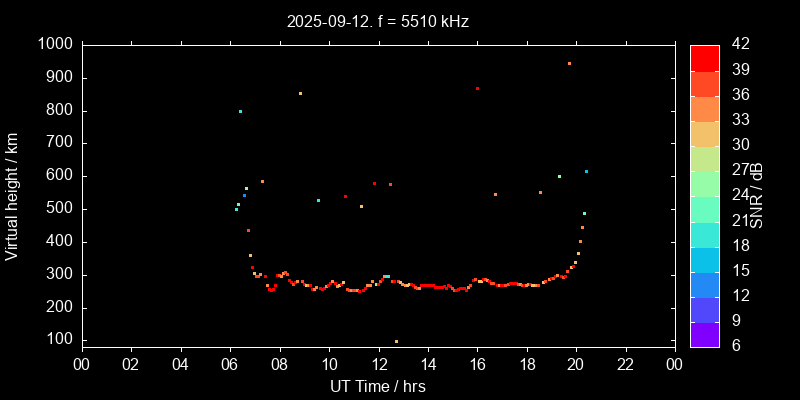Viewport: 800px width, 400px height.
Task: Select the x-axis tick label 00
Action: [81, 364]
